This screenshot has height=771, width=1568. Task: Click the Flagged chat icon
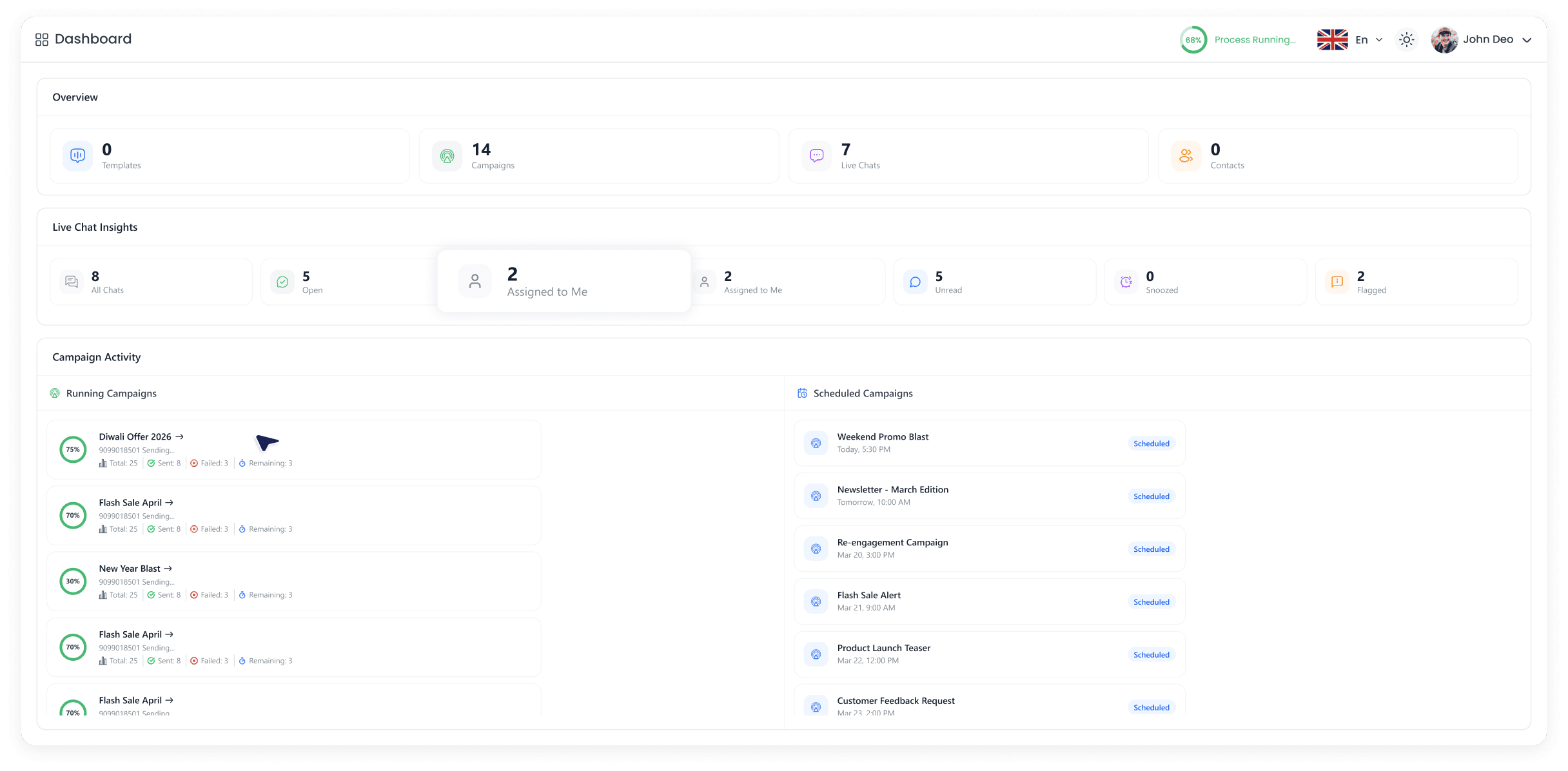(1337, 281)
